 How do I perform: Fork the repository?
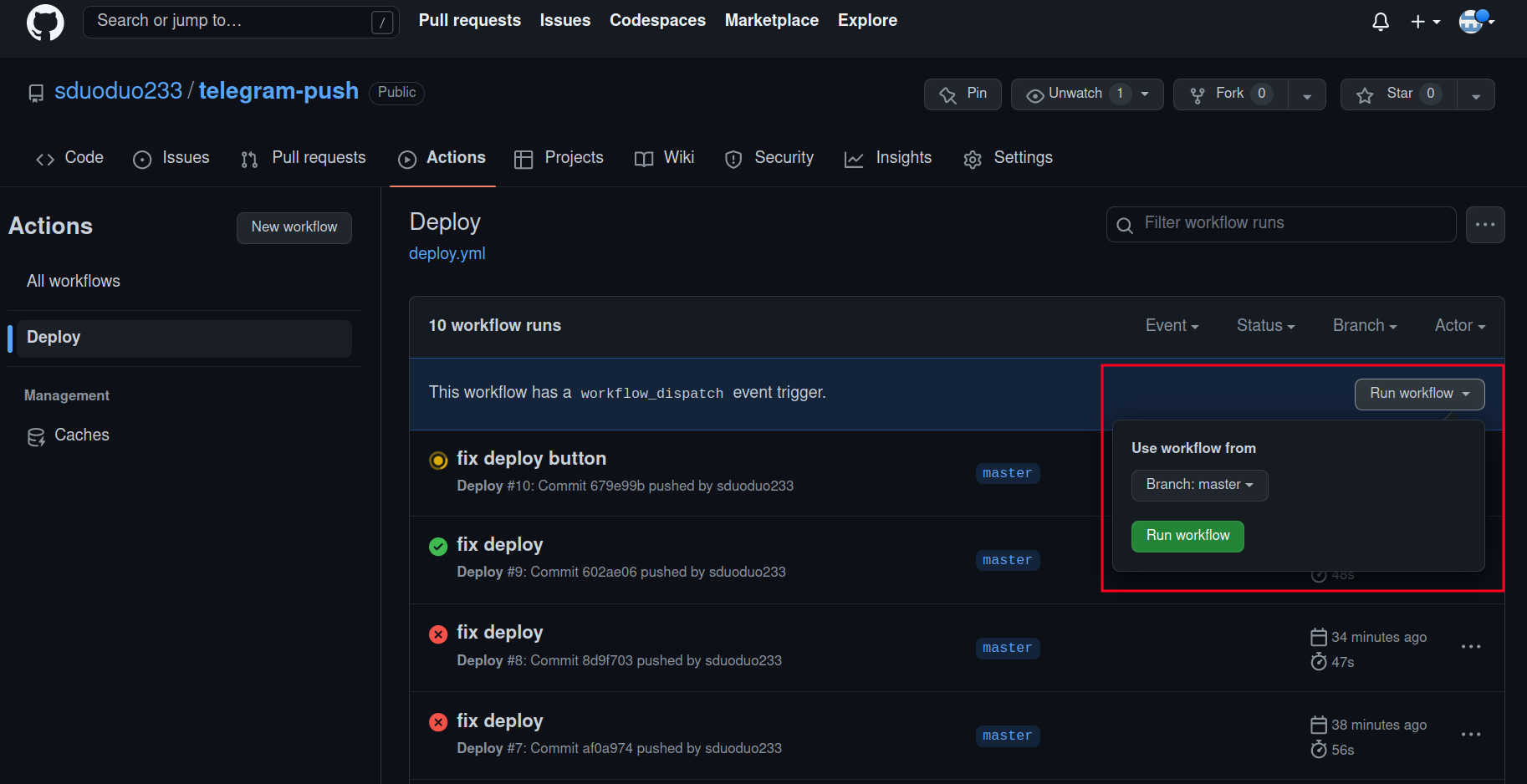(x=1230, y=94)
